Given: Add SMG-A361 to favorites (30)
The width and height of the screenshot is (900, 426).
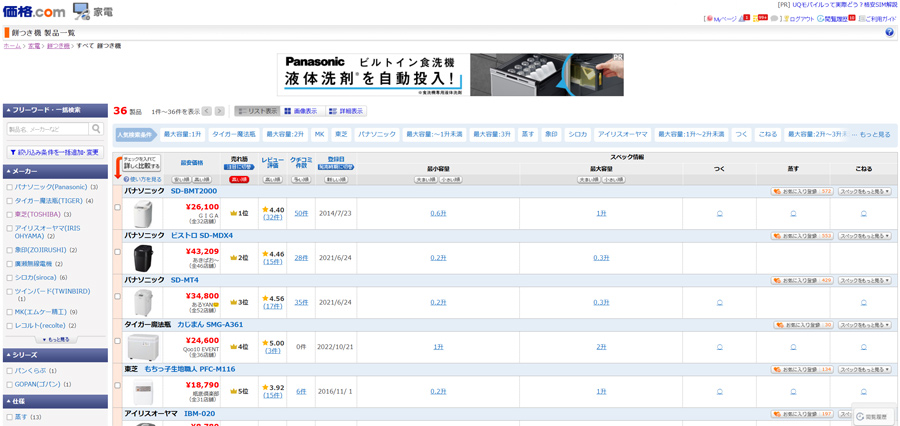Looking at the screenshot, I should (x=804, y=325).
